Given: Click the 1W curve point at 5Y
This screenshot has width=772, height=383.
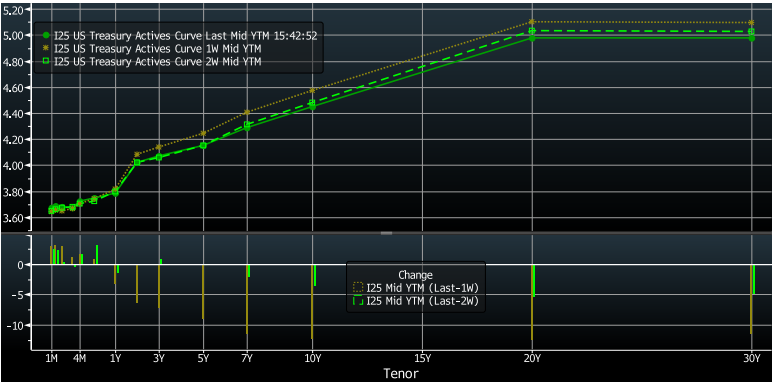Looking at the screenshot, I should 203,133.
